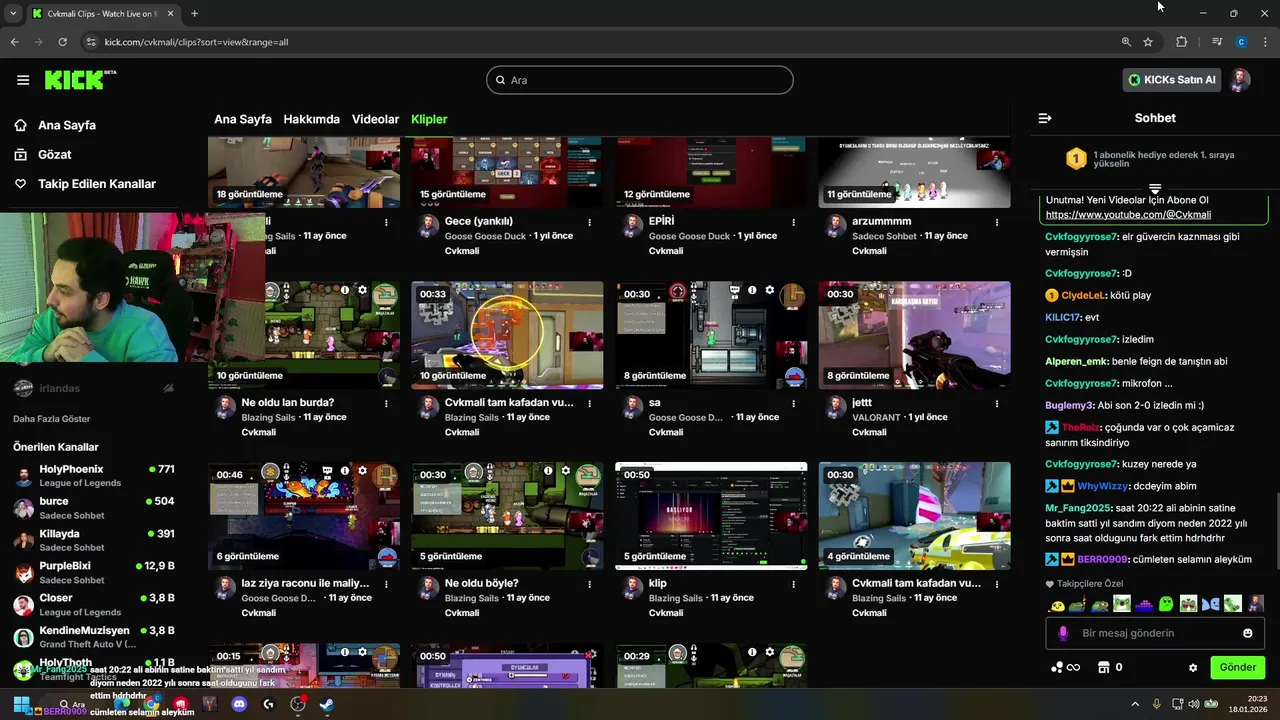
Task: Open channel points infinity icon
Action: click(1066, 668)
